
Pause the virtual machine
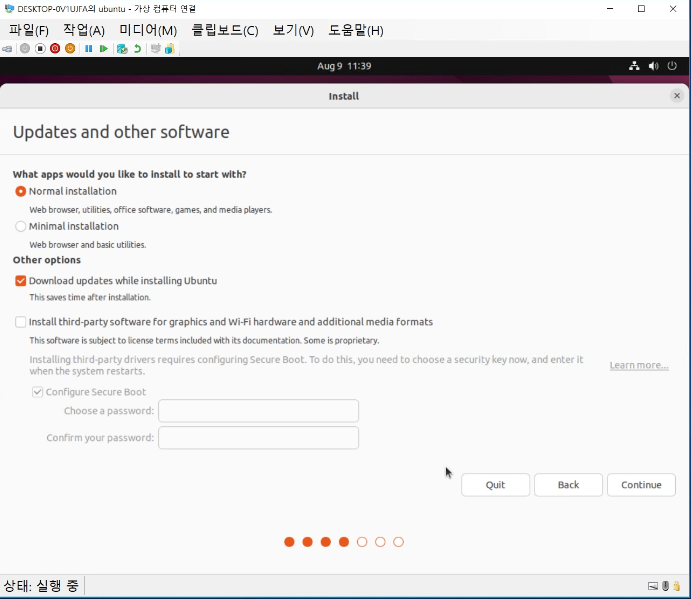click(89, 48)
